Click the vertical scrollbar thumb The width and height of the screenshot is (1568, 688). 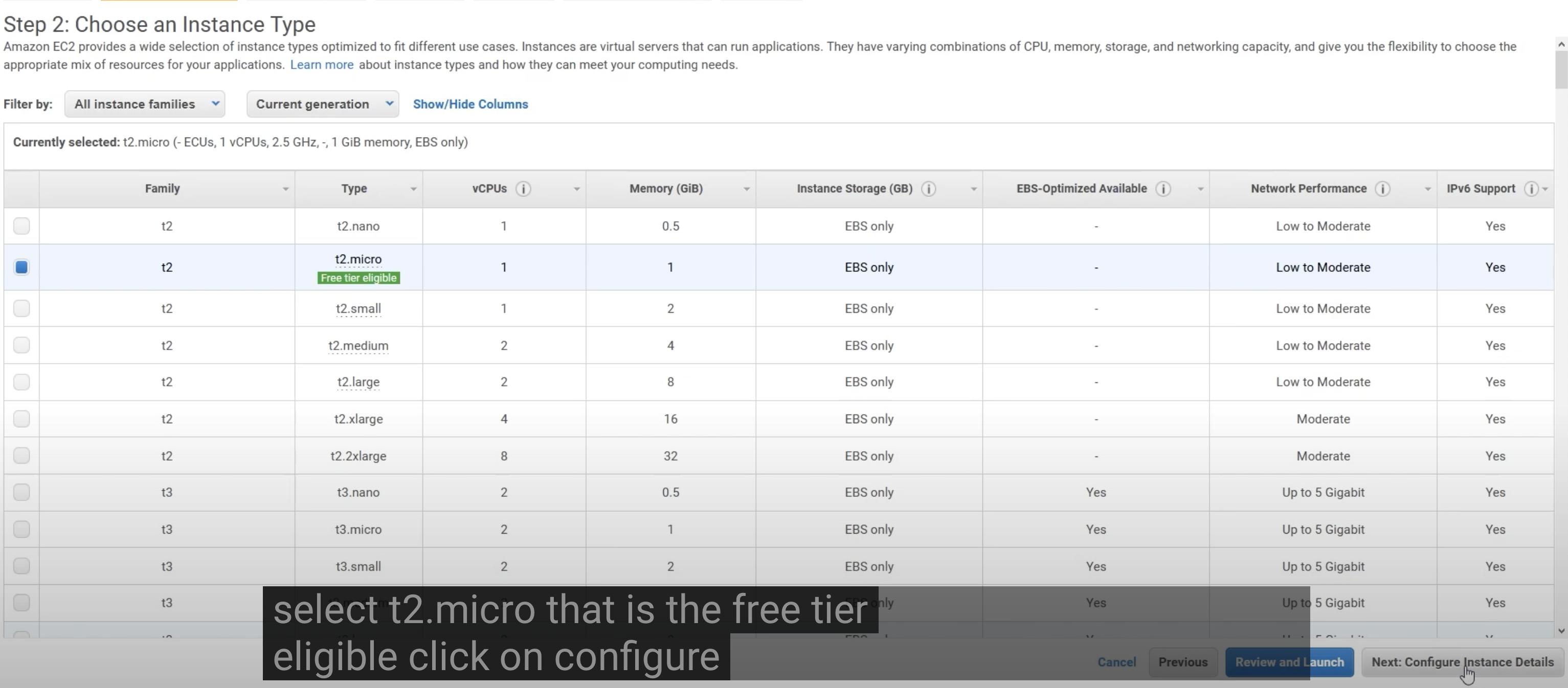coord(1561,70)
